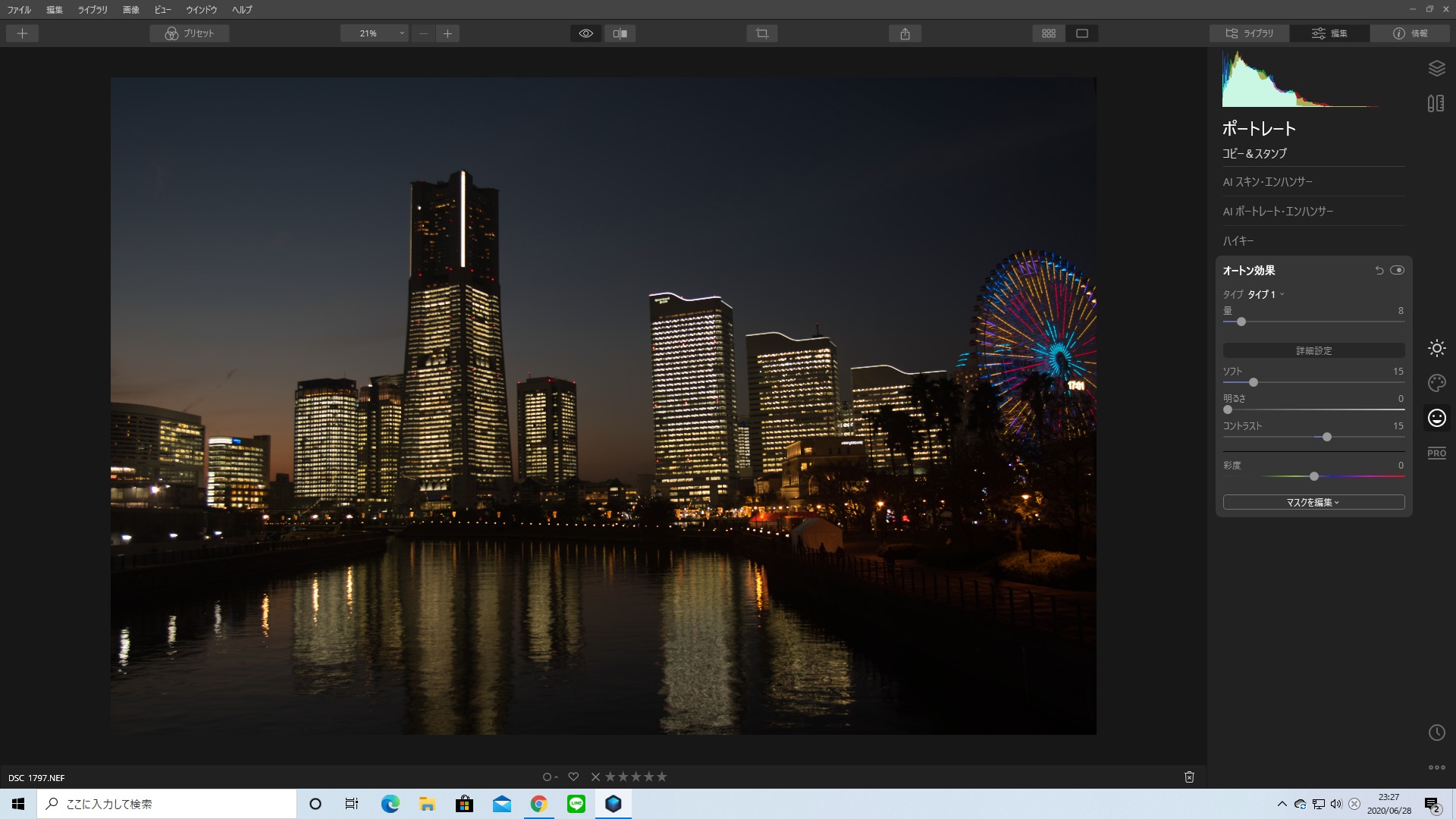Viewport: 1456px width, 819px height.
Task: Switch to the 情報 tab
Action: click(x=1410, y=33)
